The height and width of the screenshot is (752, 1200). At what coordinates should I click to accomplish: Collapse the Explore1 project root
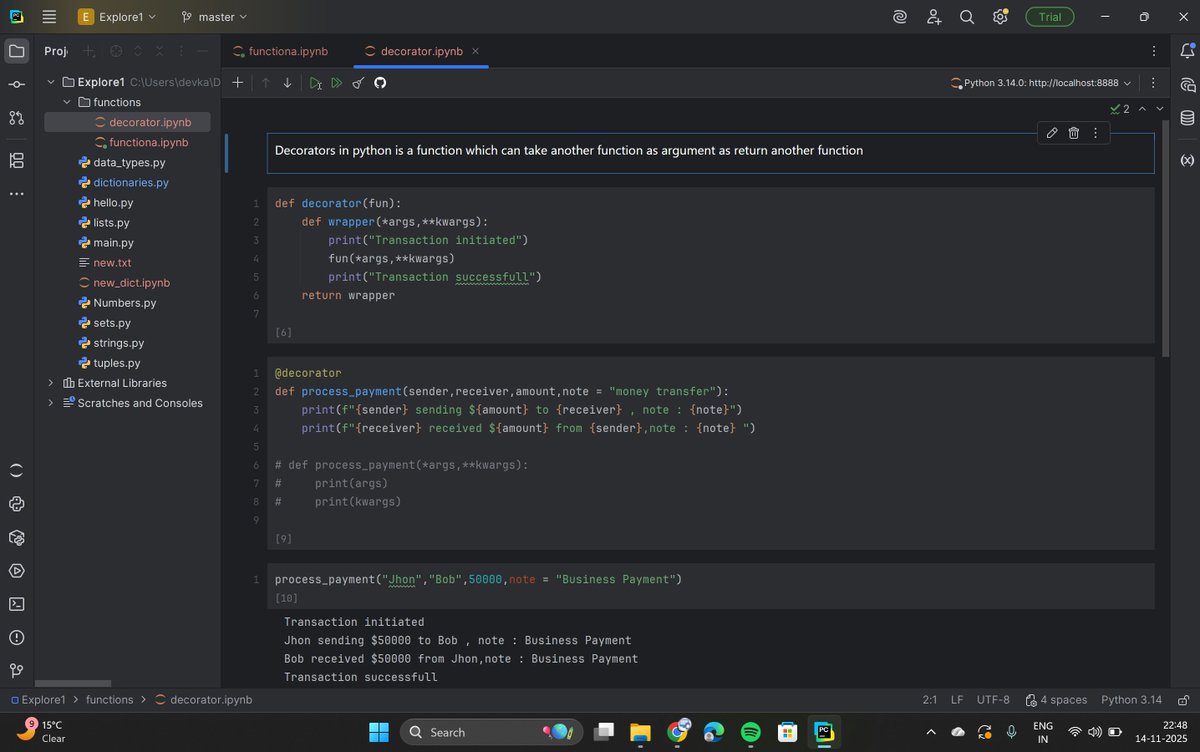coord(51,82)
